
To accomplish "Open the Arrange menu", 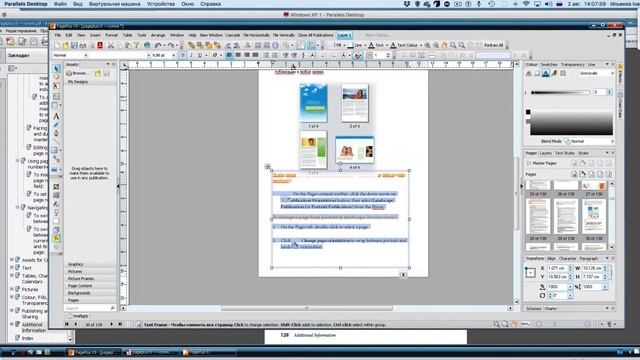I will coord(158,36).
